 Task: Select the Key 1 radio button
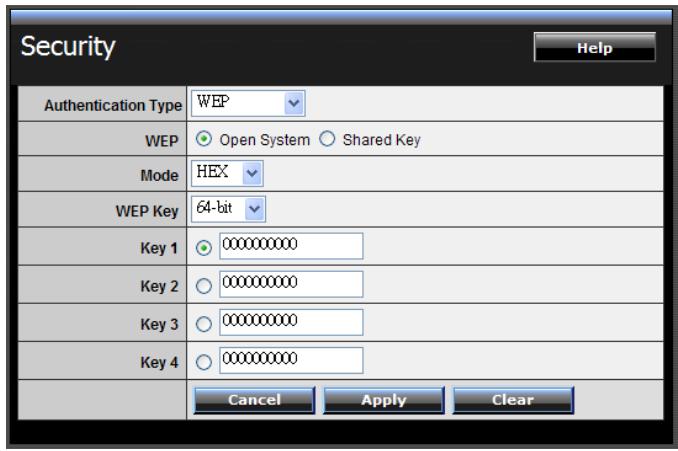coord(204,248)
